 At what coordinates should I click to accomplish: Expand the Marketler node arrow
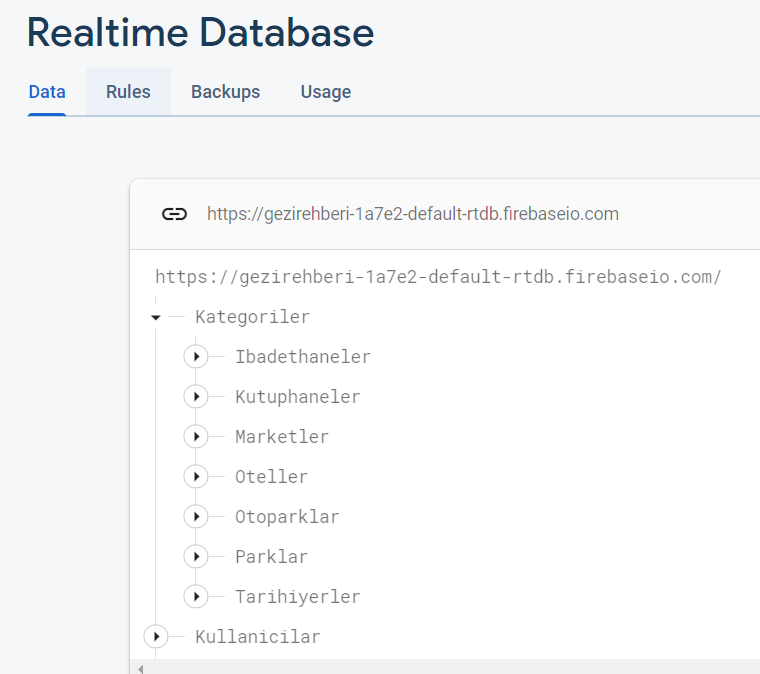click(x=196, y=437)
